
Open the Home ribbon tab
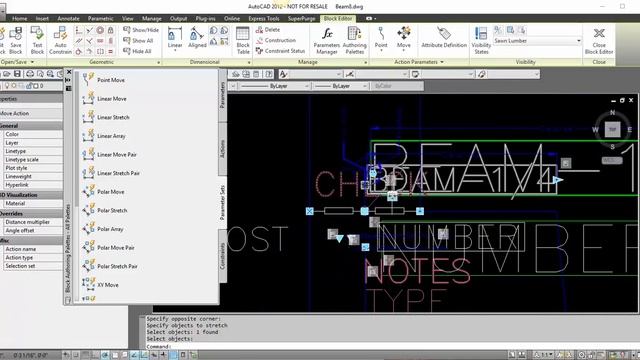[x=19, y=18]
